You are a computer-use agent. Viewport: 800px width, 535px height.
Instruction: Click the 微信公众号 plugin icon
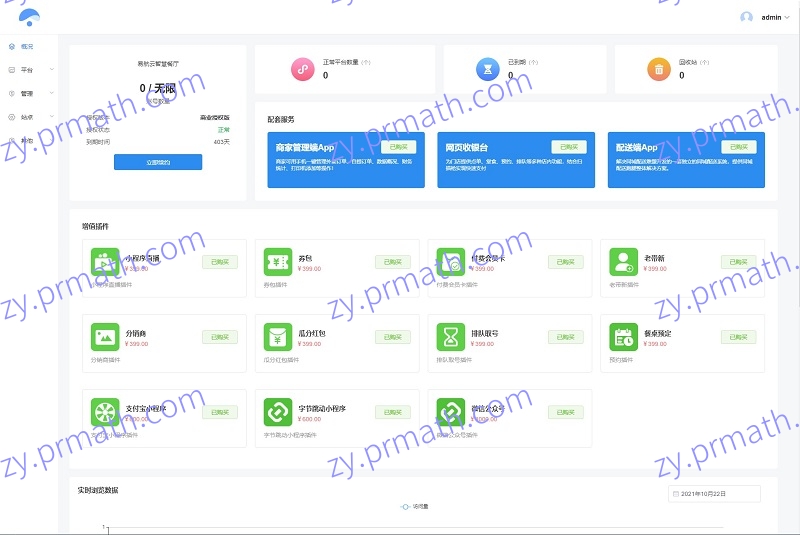(451, 412)
